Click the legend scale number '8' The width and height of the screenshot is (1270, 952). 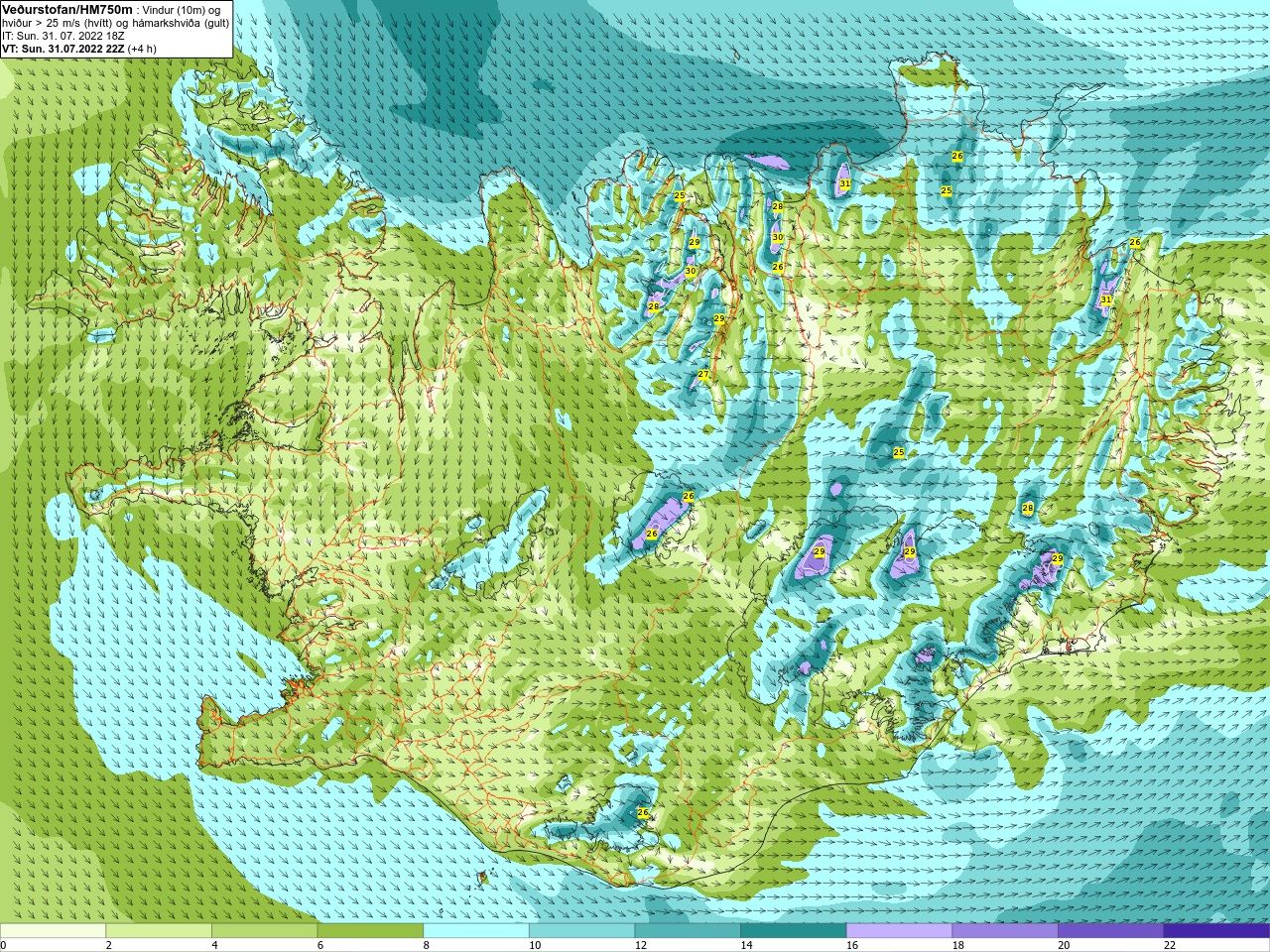pos(426,945)
